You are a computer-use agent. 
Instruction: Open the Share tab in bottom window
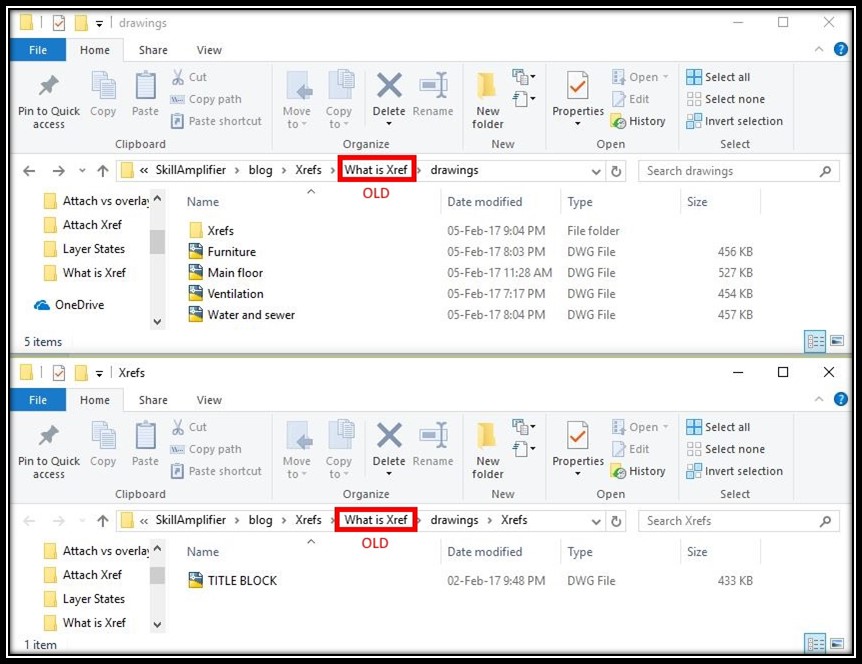tap(153, 400)
